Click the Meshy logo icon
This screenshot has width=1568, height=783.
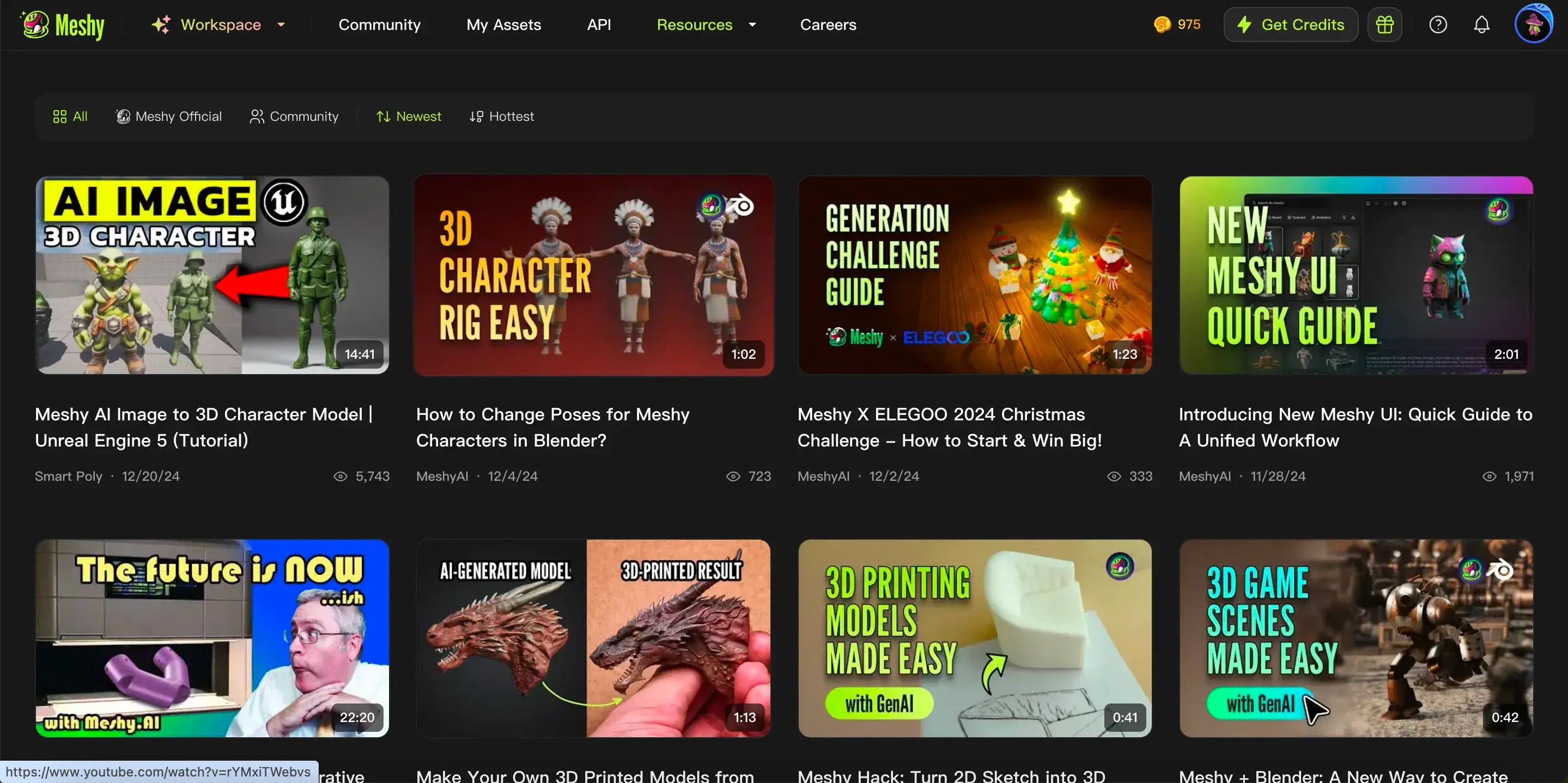(35, 25)
